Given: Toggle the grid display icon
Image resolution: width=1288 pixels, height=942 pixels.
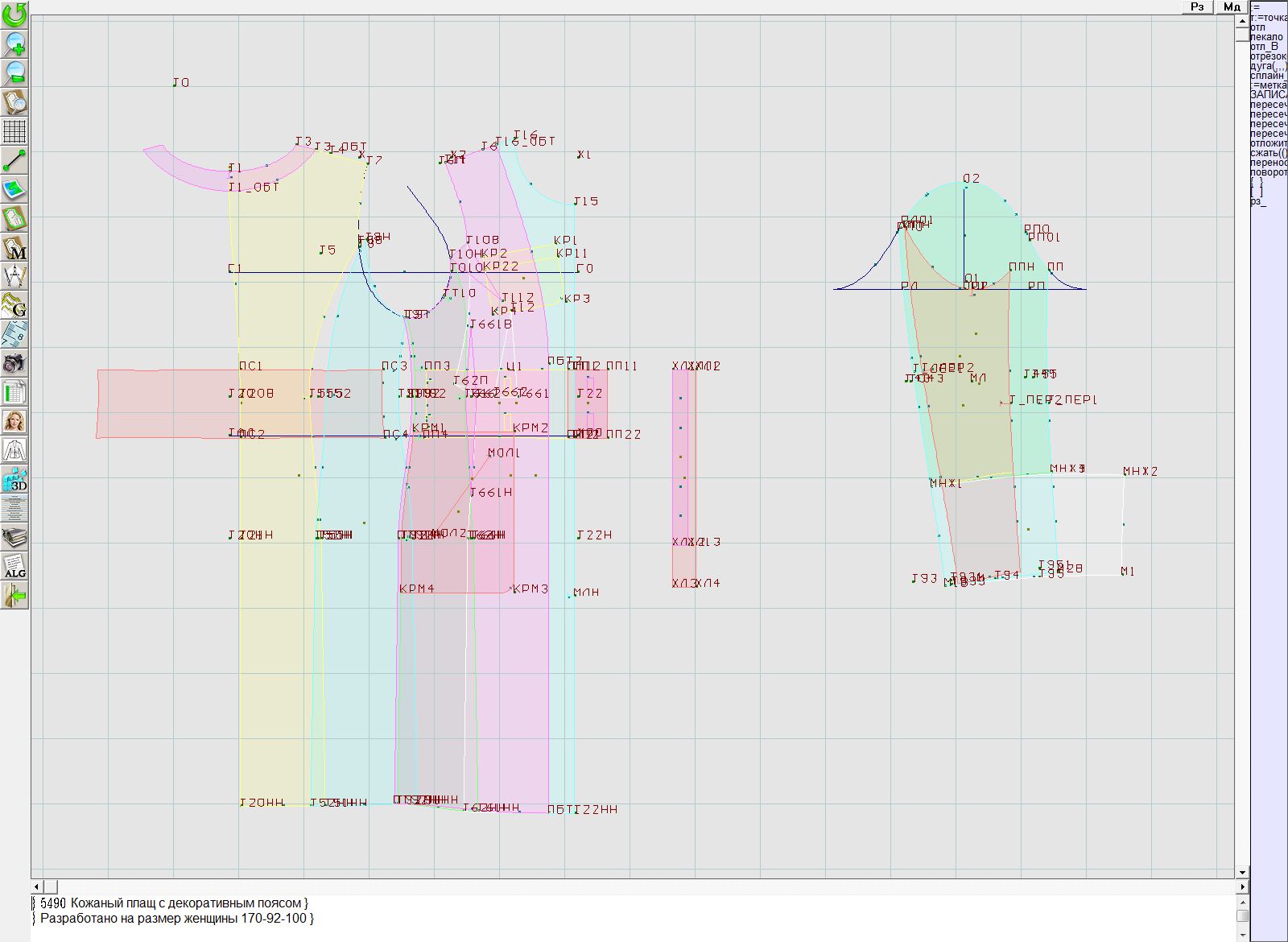Looking at the screenshot, I should [x=14, y=130].
